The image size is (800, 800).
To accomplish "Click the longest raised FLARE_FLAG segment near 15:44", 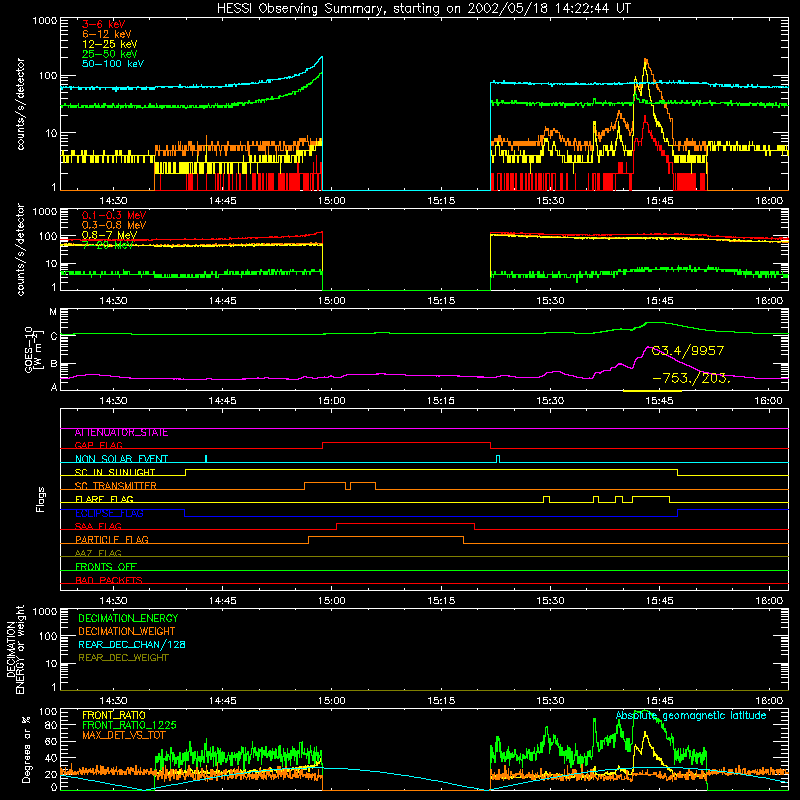I will [x=651, y=496].
